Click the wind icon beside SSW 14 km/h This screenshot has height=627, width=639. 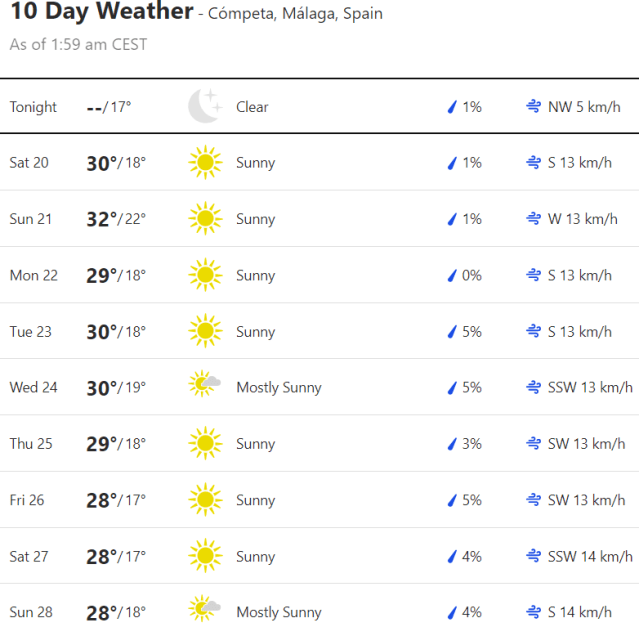[x=534, y=556]
